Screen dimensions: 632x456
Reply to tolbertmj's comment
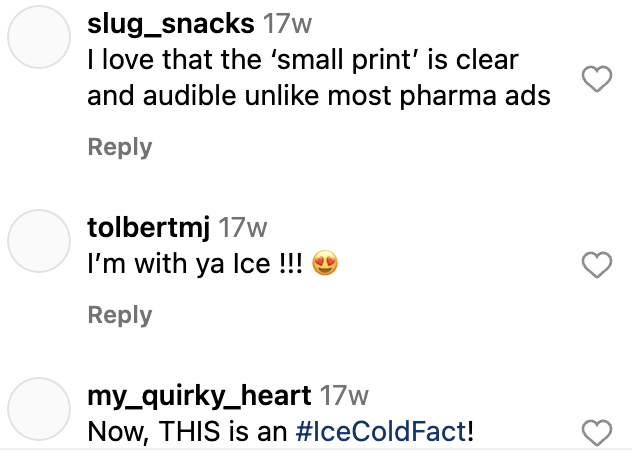click(120, 315)
